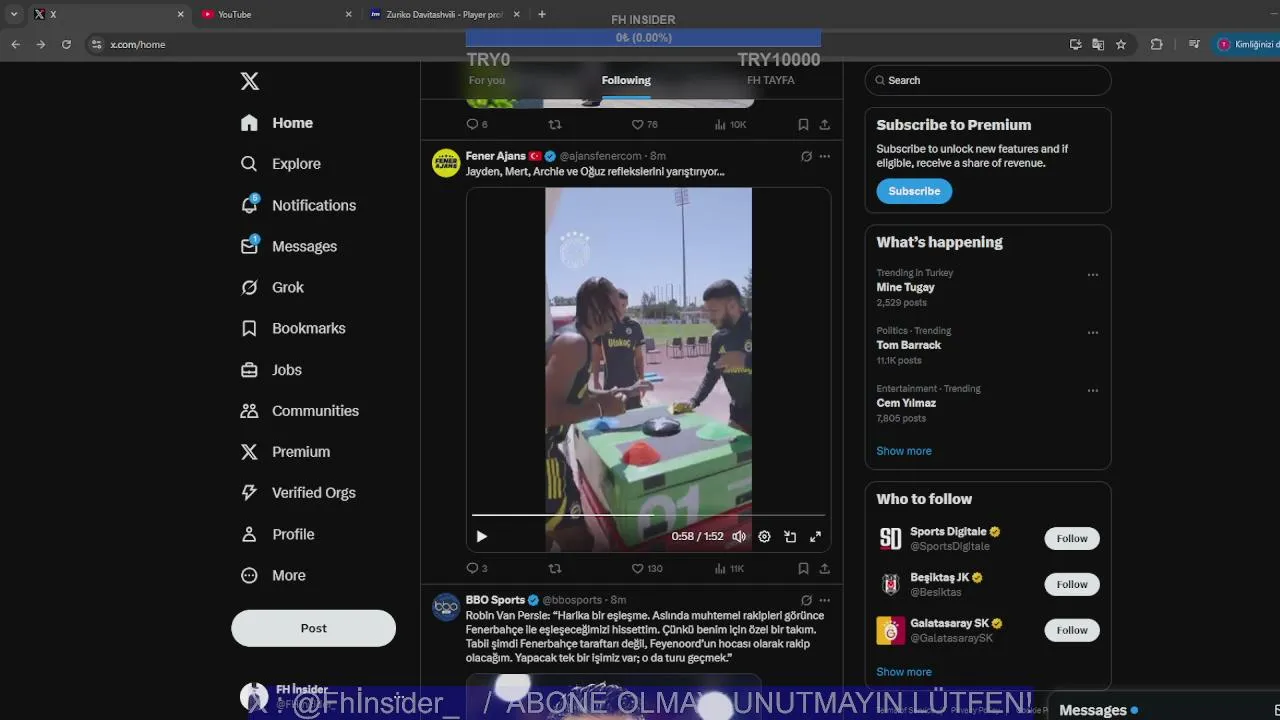Switch to the FH TAYFA tab
The image size is (1280, 720).
pyautogui.click(x=770, y=80)
